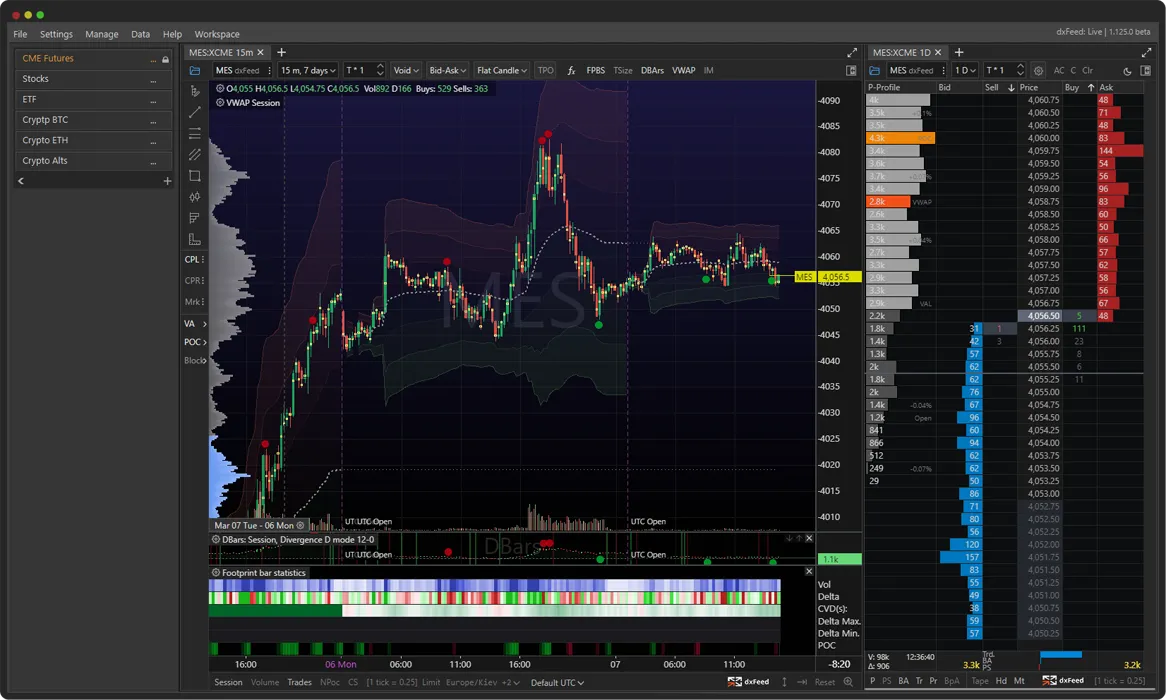The height and width of the screenshot is (700, 1166).
Task: Switch to the MES:XCME 1D tab
Action: pos(904,51)
